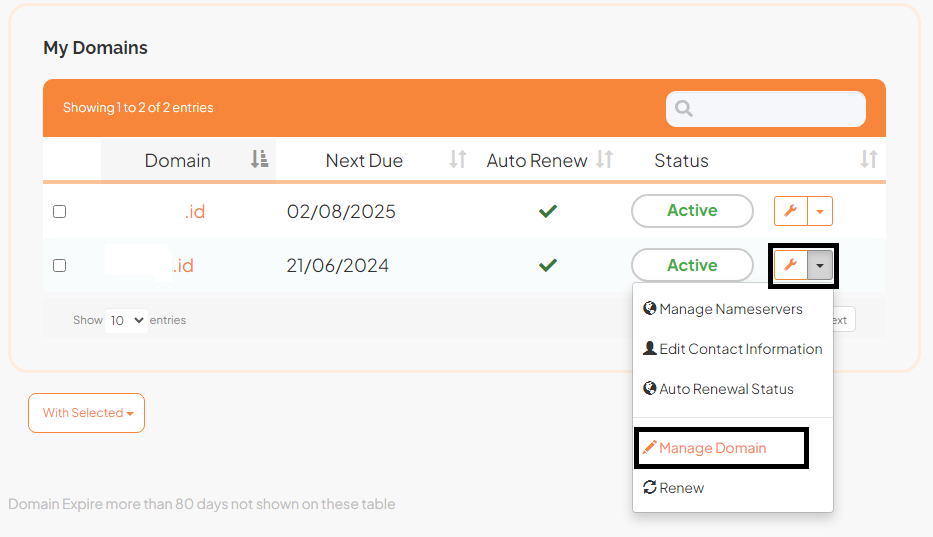Screen dimensions: 933x537
Task: Expand the With Selected dropdown
Action: click(x=87, y=413)
